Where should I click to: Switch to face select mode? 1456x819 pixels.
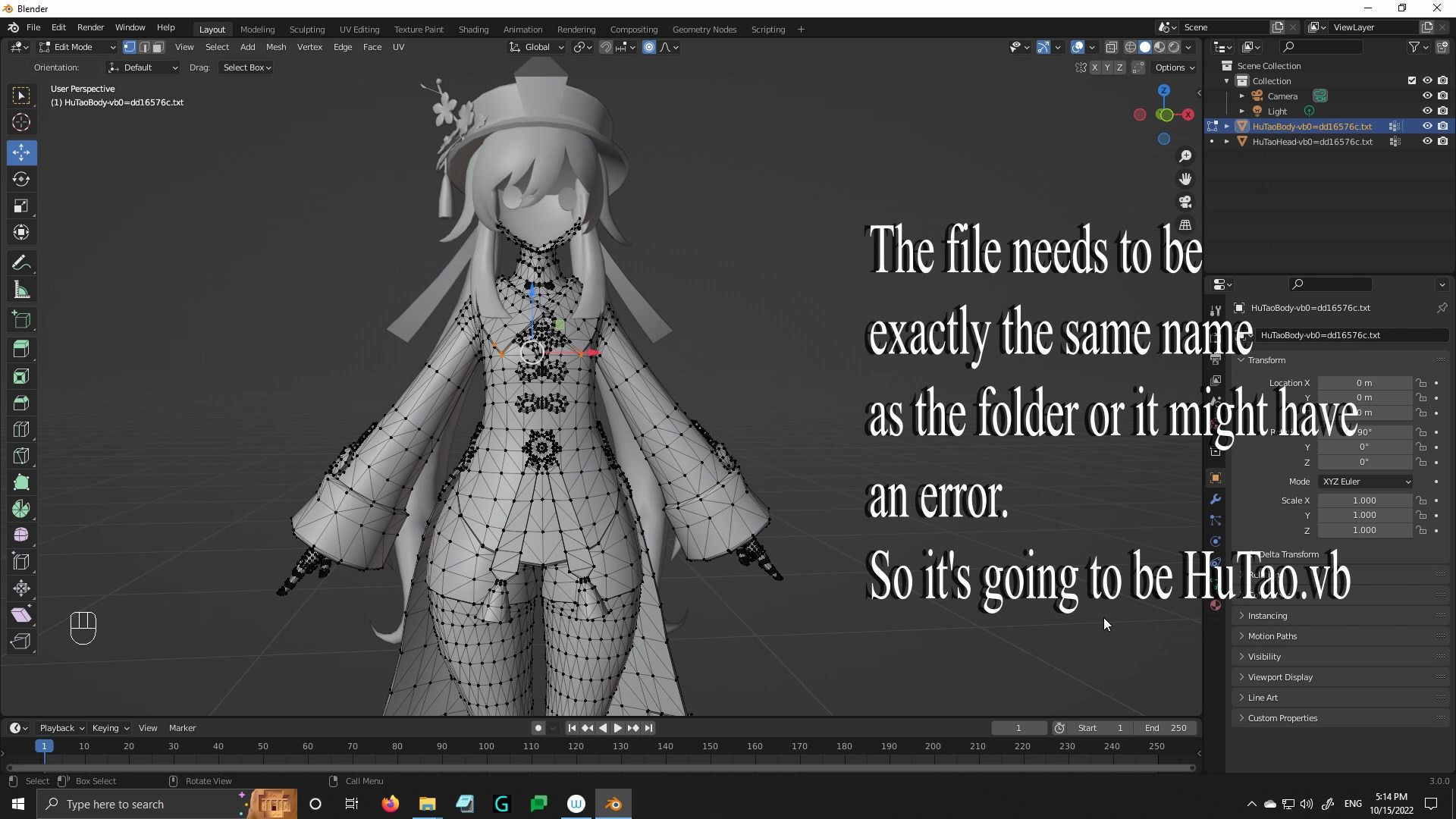pyautogui.click(x=157, y=47)
